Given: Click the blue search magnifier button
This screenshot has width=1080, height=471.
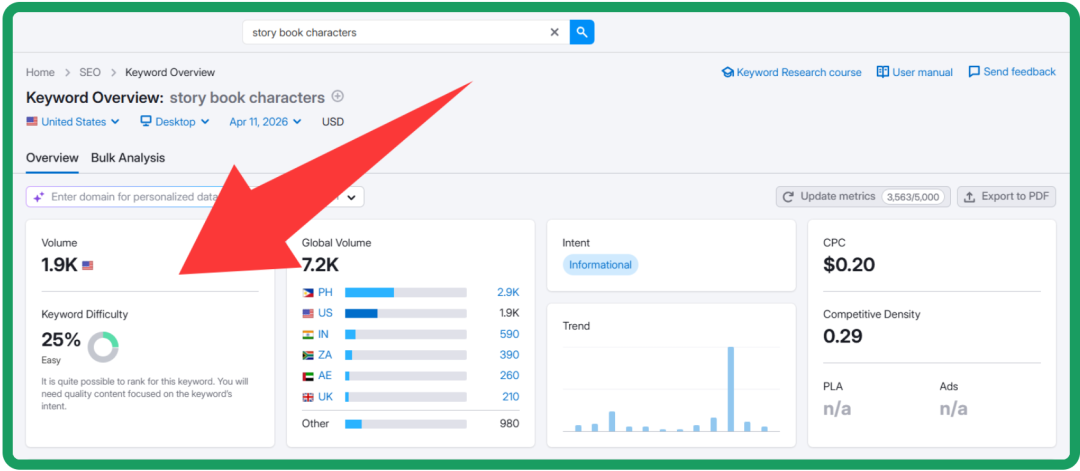Looking at the screenshot, I should [x=582, y=32].
